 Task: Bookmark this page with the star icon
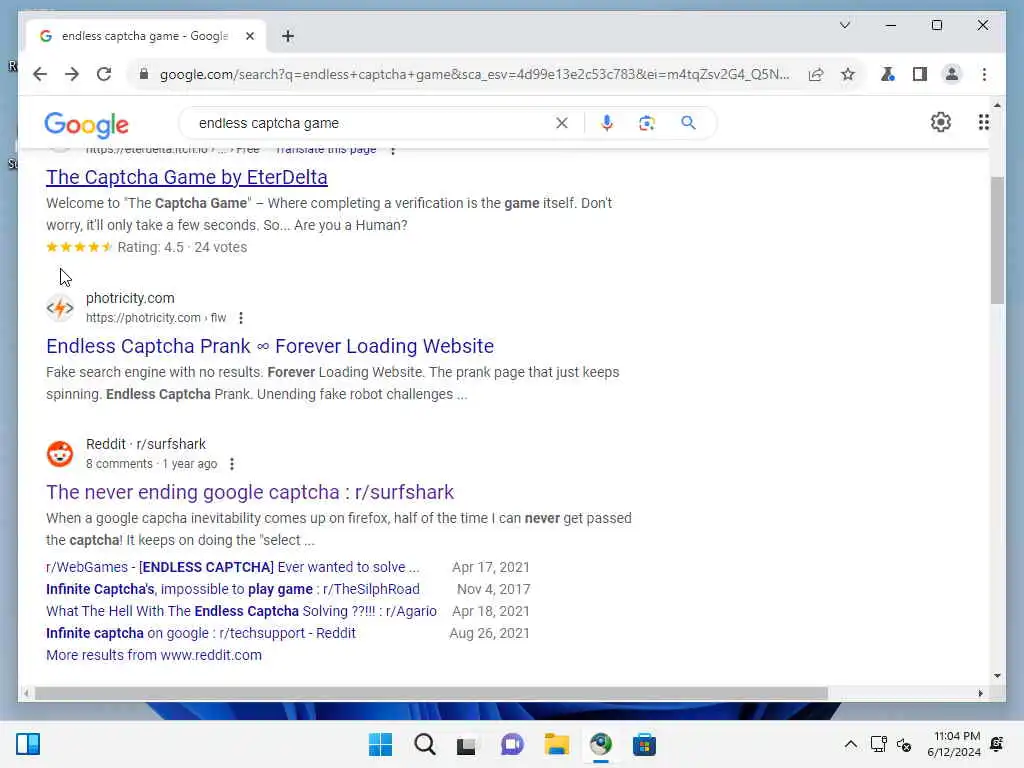pos(848,74)
